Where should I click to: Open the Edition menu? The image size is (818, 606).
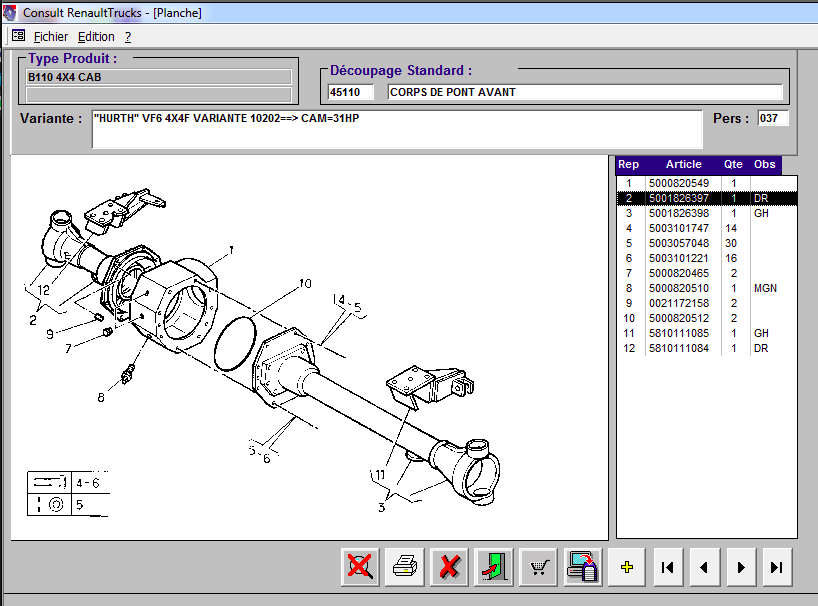point(96,36)
